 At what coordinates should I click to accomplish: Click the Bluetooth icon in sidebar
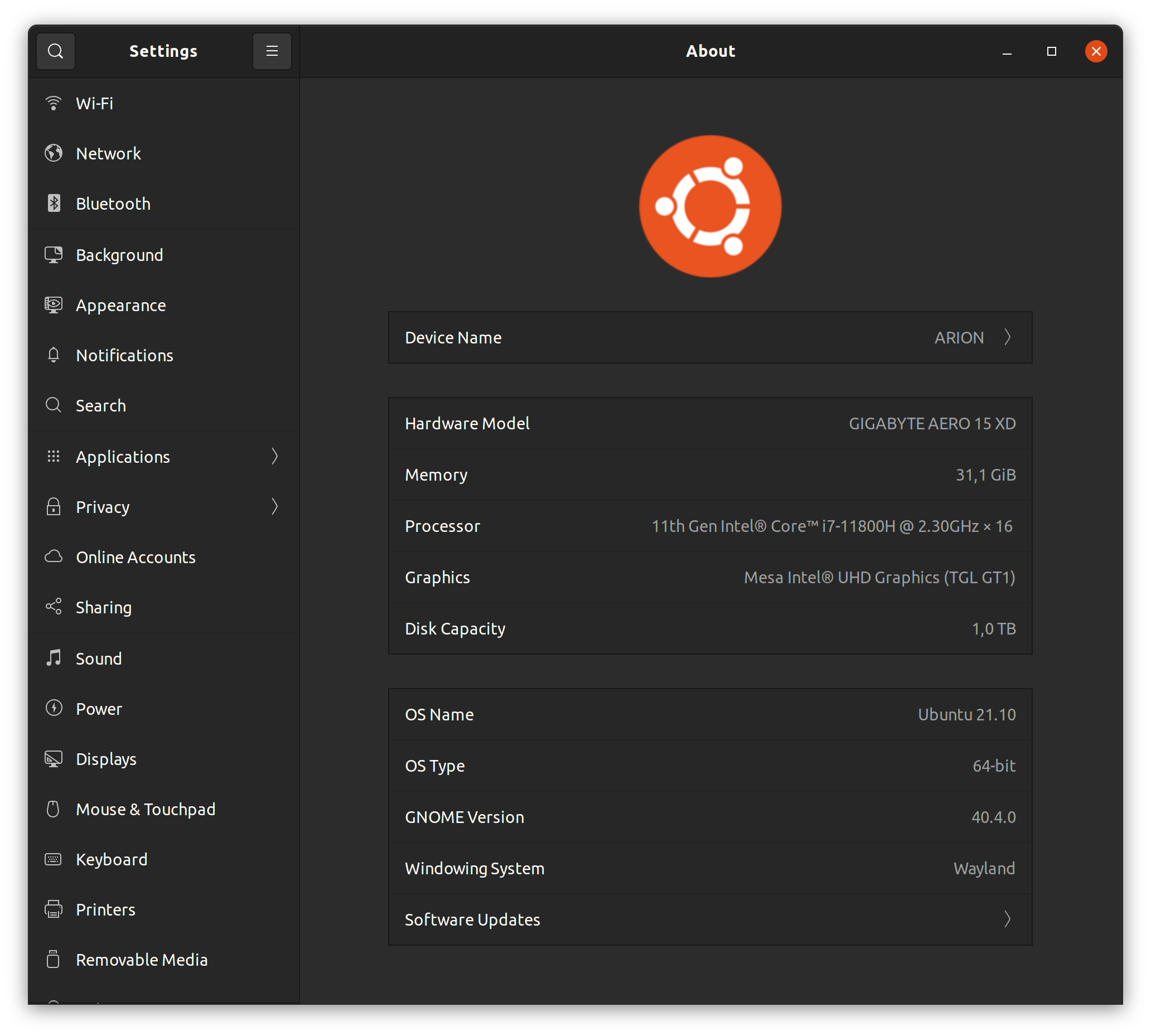click(x=54, y=203)
